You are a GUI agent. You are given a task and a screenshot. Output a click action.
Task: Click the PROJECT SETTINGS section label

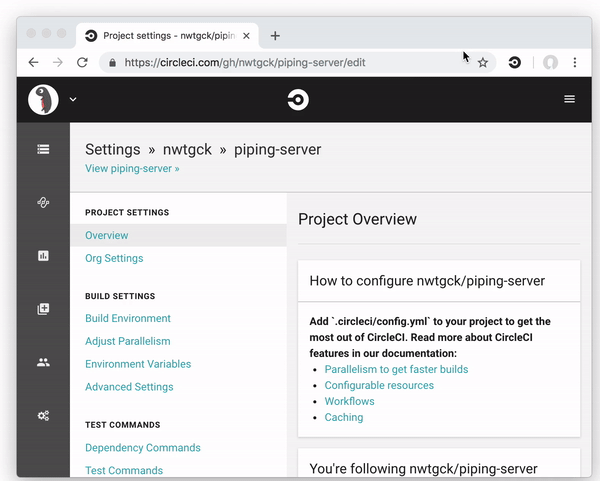pyautogui.click(x=127, y=212)
